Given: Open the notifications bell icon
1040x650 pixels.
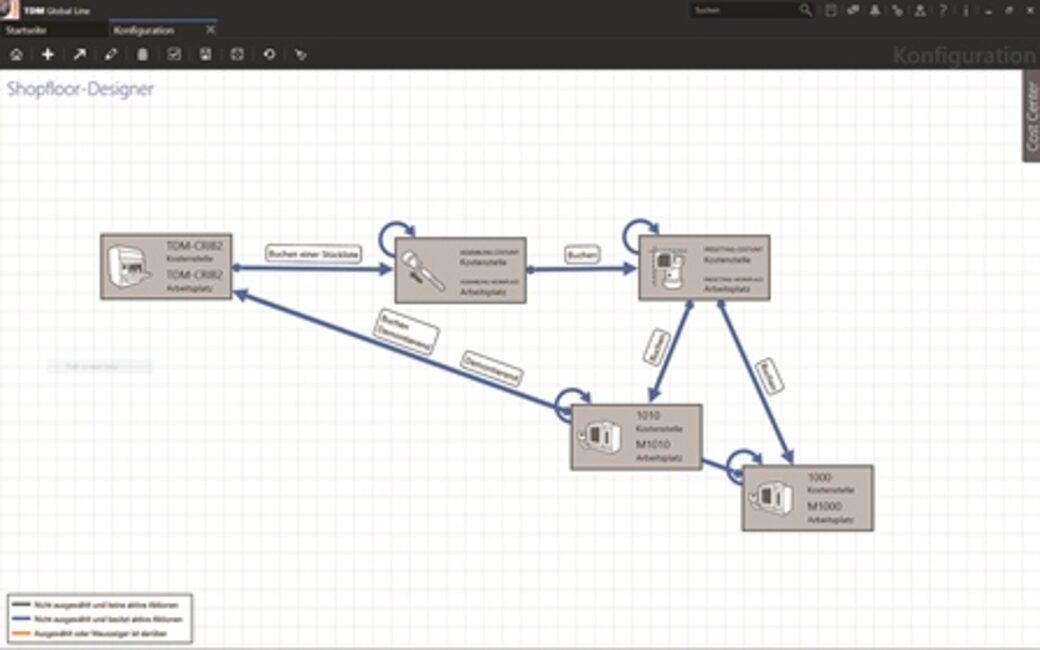Looking at the screenshot, I should point(876,10).
